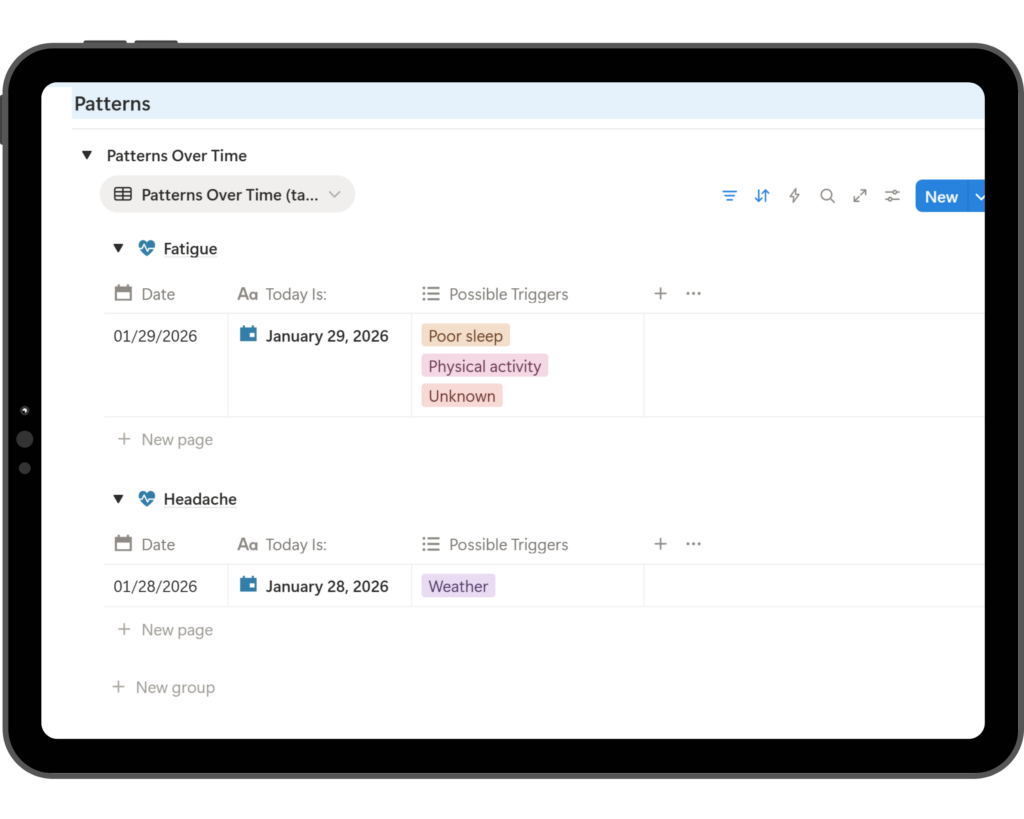Image resolution: width=1024 pixels, height=819 pixels.
Task: Open the sort icon in the toolbar
Action: coord(762,196)
